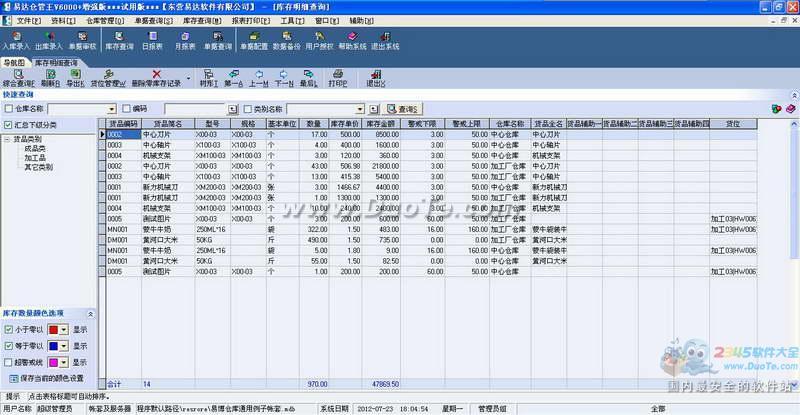Switch to the 导航图 tab
The width and height of the screenshot is (800, 415).
(16, 62)
